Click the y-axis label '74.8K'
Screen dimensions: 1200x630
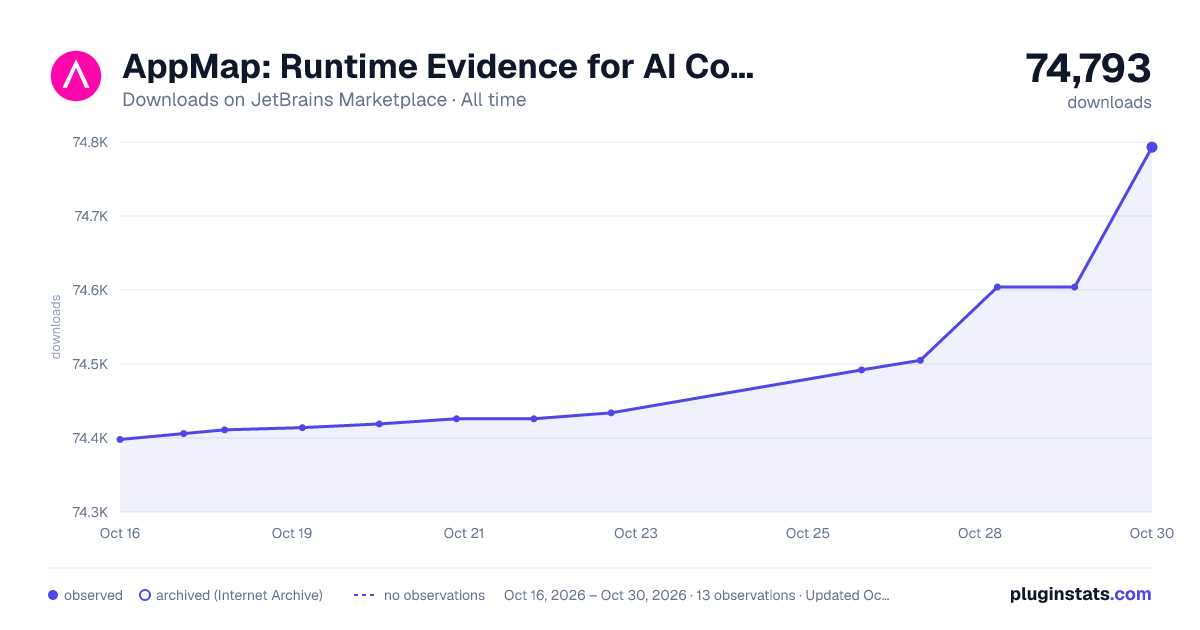pyautogui.click(x=91, y=142)
